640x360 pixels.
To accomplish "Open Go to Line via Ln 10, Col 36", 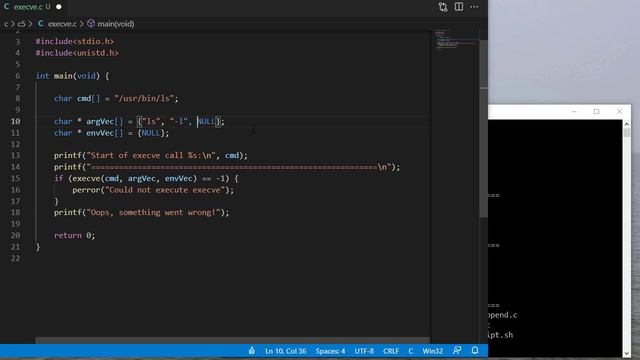I will (x=286, y=351).
